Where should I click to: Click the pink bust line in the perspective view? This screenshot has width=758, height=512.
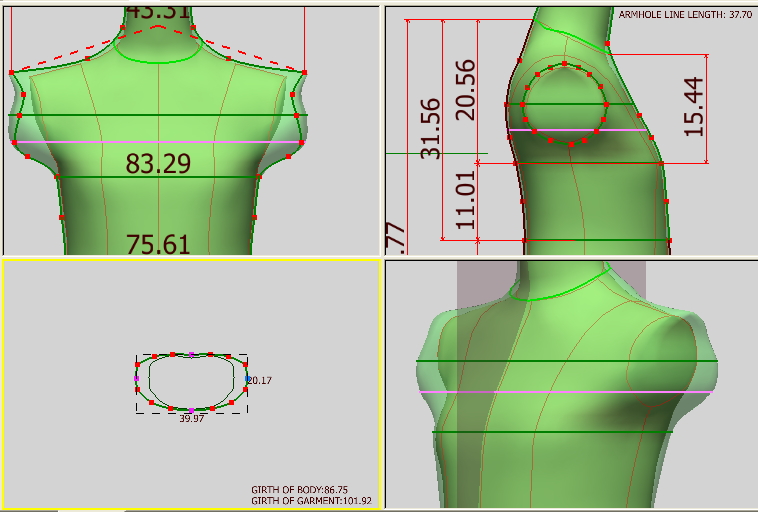[566, 392]
